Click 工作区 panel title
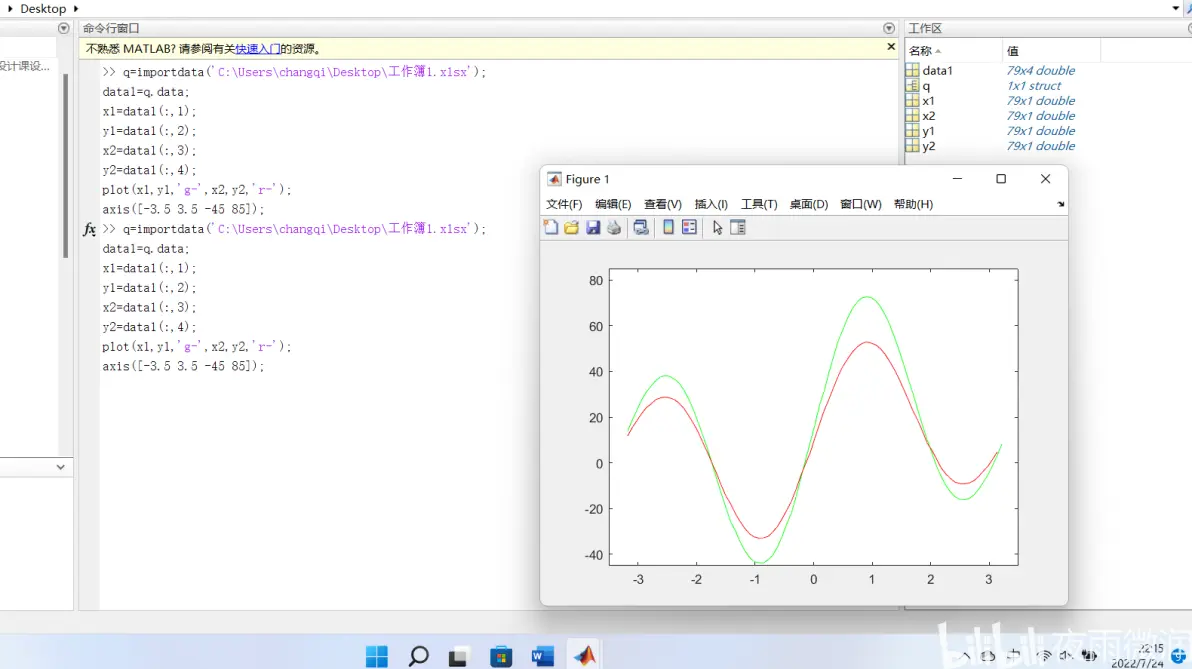1192x669 pixels. [925, 28]
